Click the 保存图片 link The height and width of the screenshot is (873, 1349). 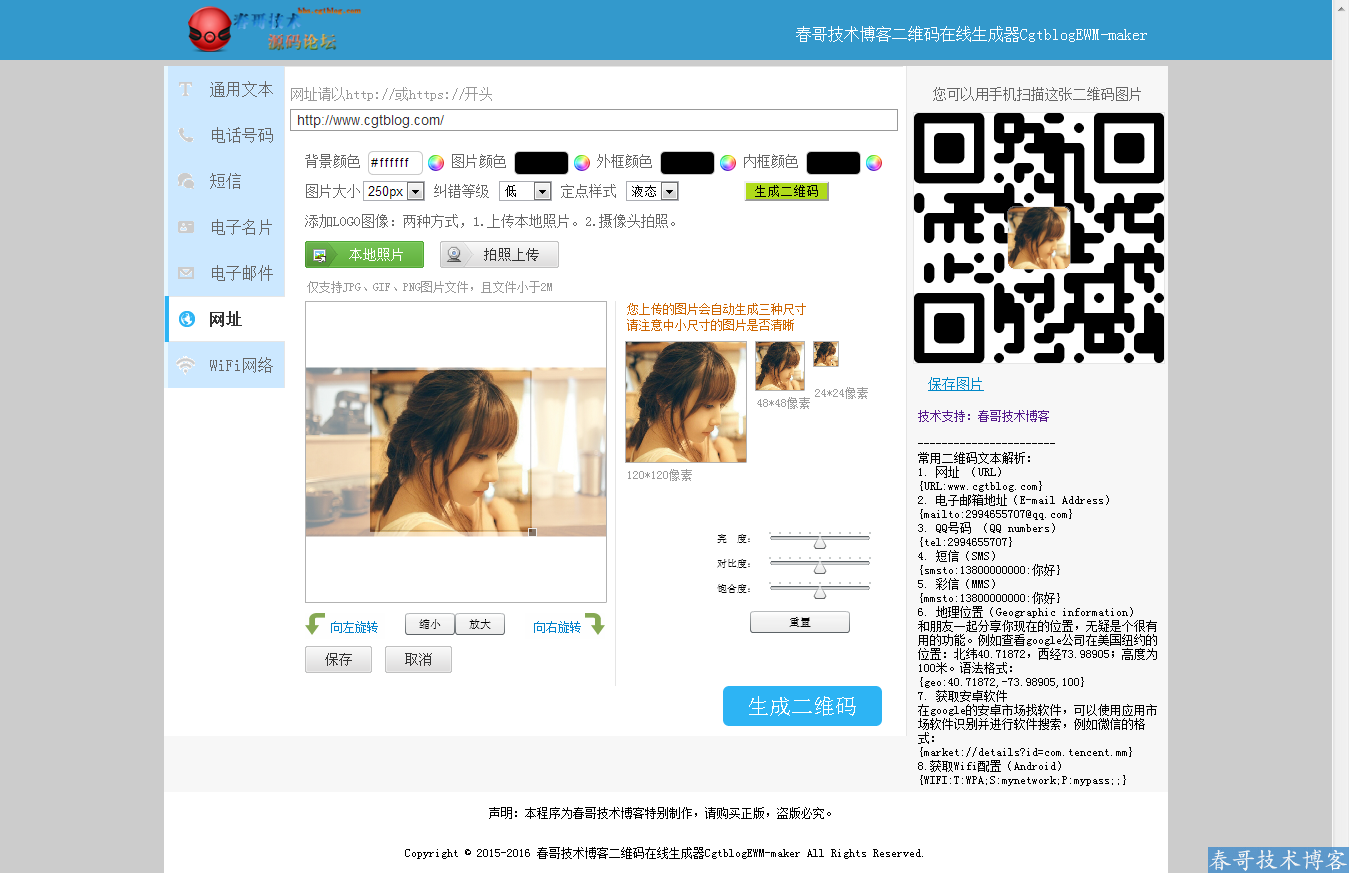pos(955,384)
